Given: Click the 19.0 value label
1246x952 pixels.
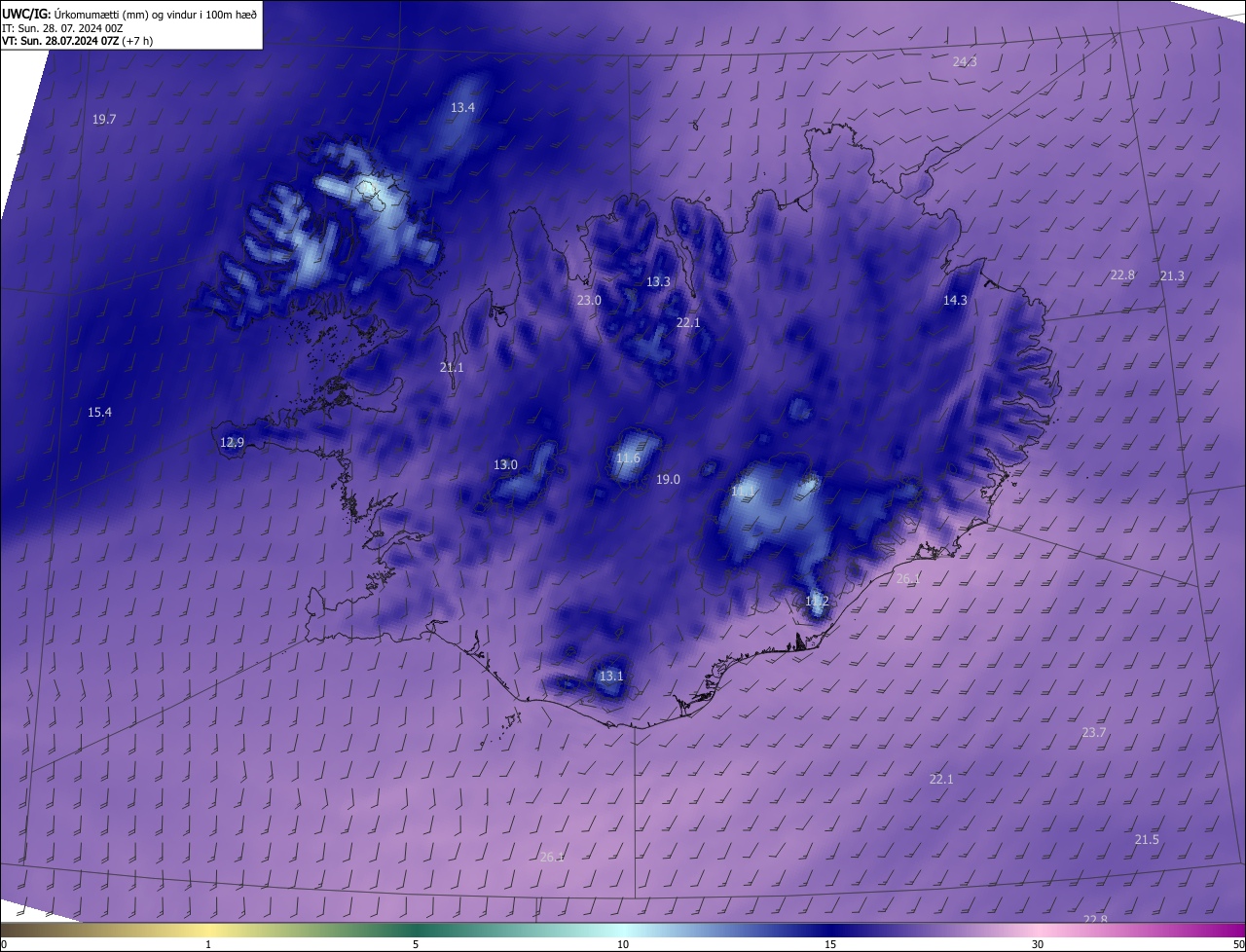Looking at the screenshot, I should pyautogui.click(x=668, y=479).
